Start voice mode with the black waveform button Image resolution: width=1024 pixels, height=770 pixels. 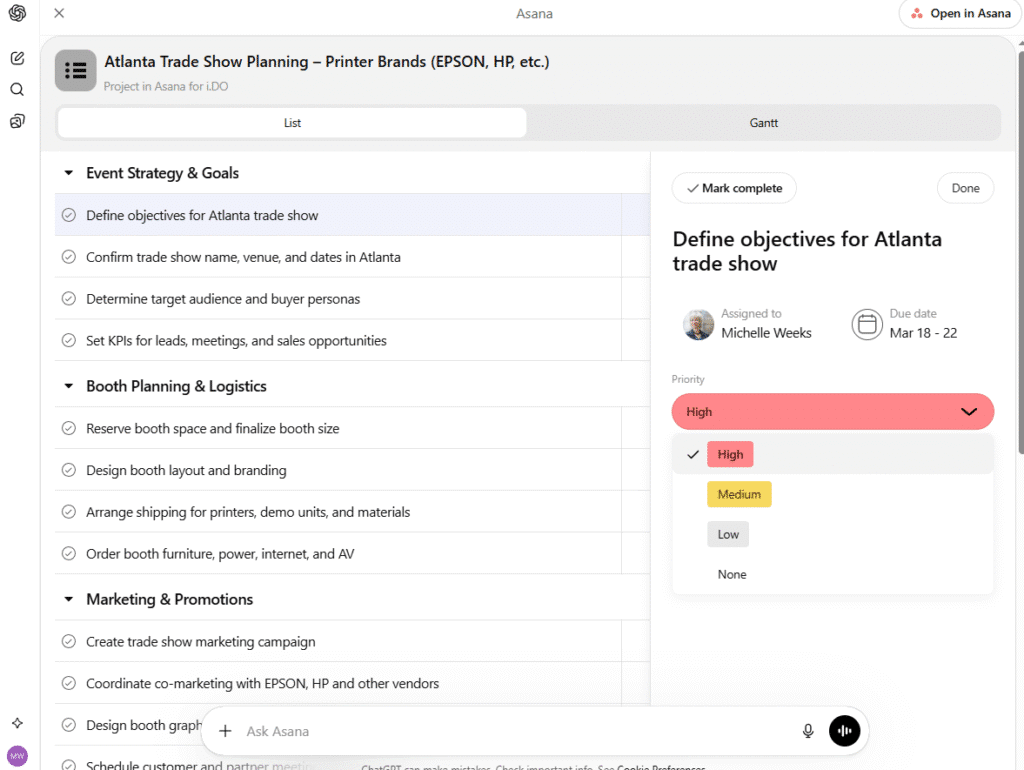pos(845,731)
